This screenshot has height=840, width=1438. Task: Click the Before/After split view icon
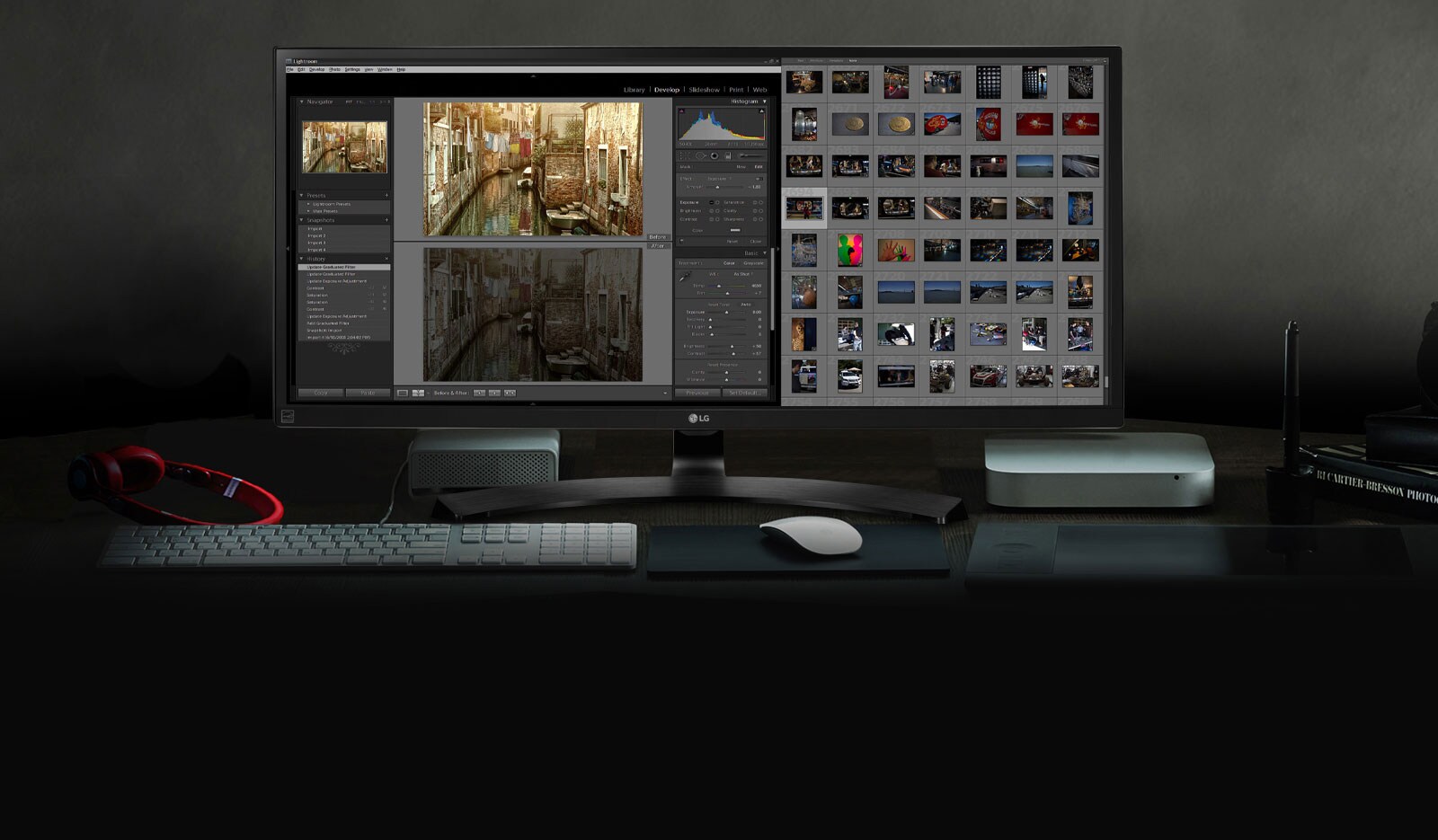point(418,393)
